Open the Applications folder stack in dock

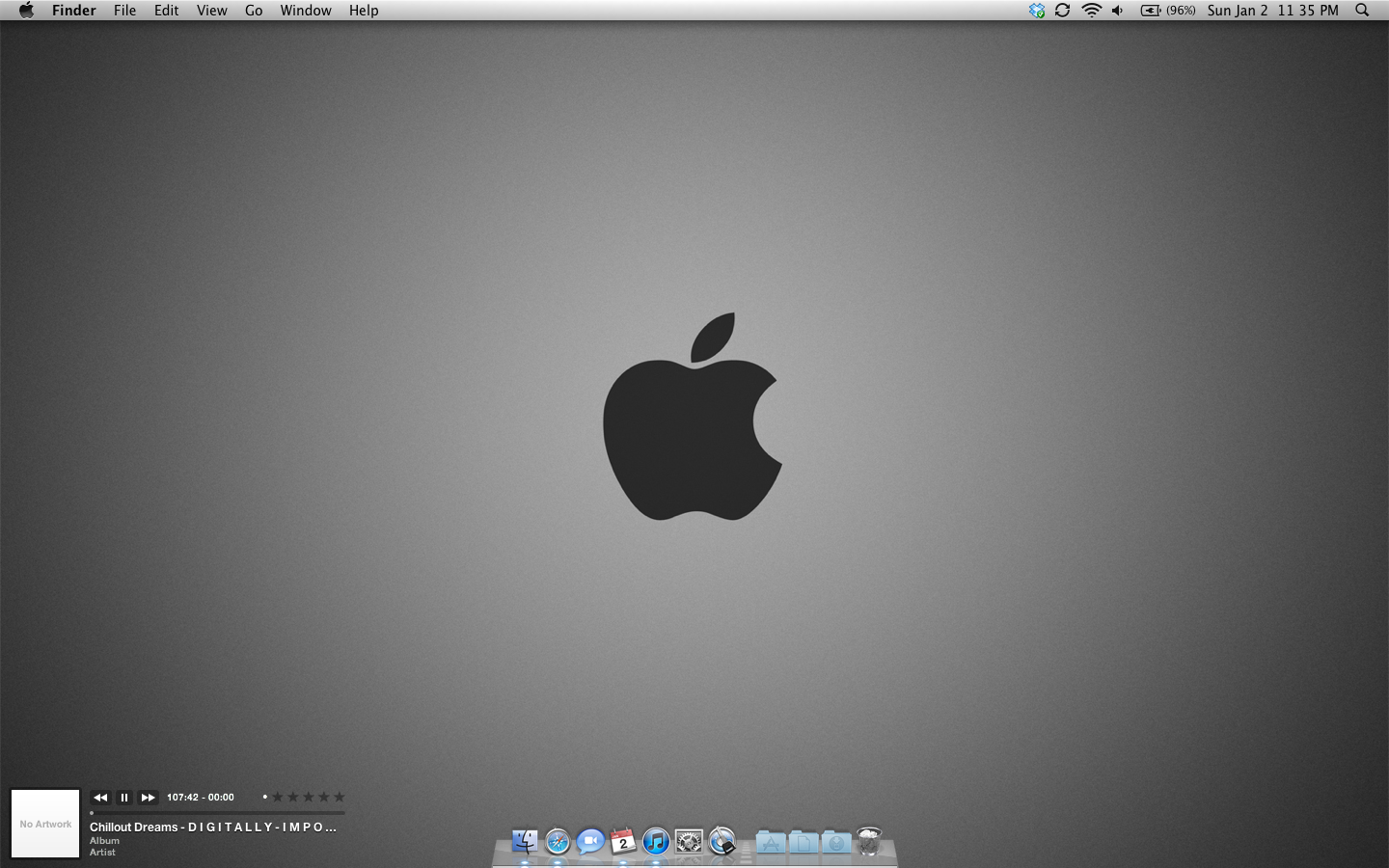pos(771,843)
